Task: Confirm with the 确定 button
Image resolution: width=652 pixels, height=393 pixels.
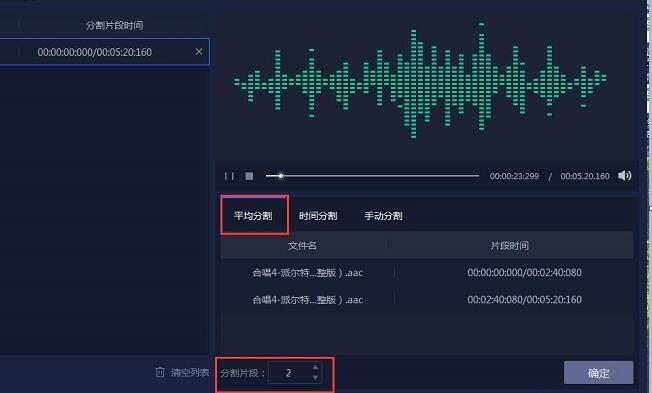Action: 598,373
